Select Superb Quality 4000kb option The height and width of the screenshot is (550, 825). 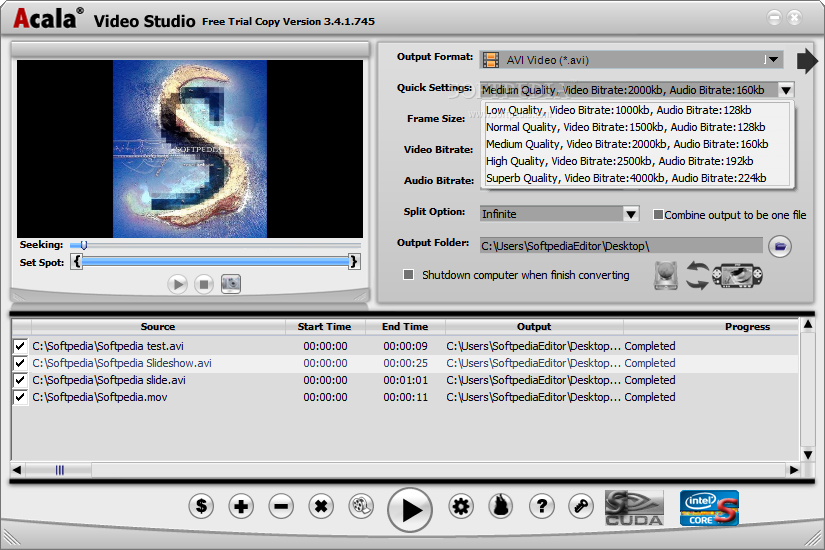pos(626,178)
